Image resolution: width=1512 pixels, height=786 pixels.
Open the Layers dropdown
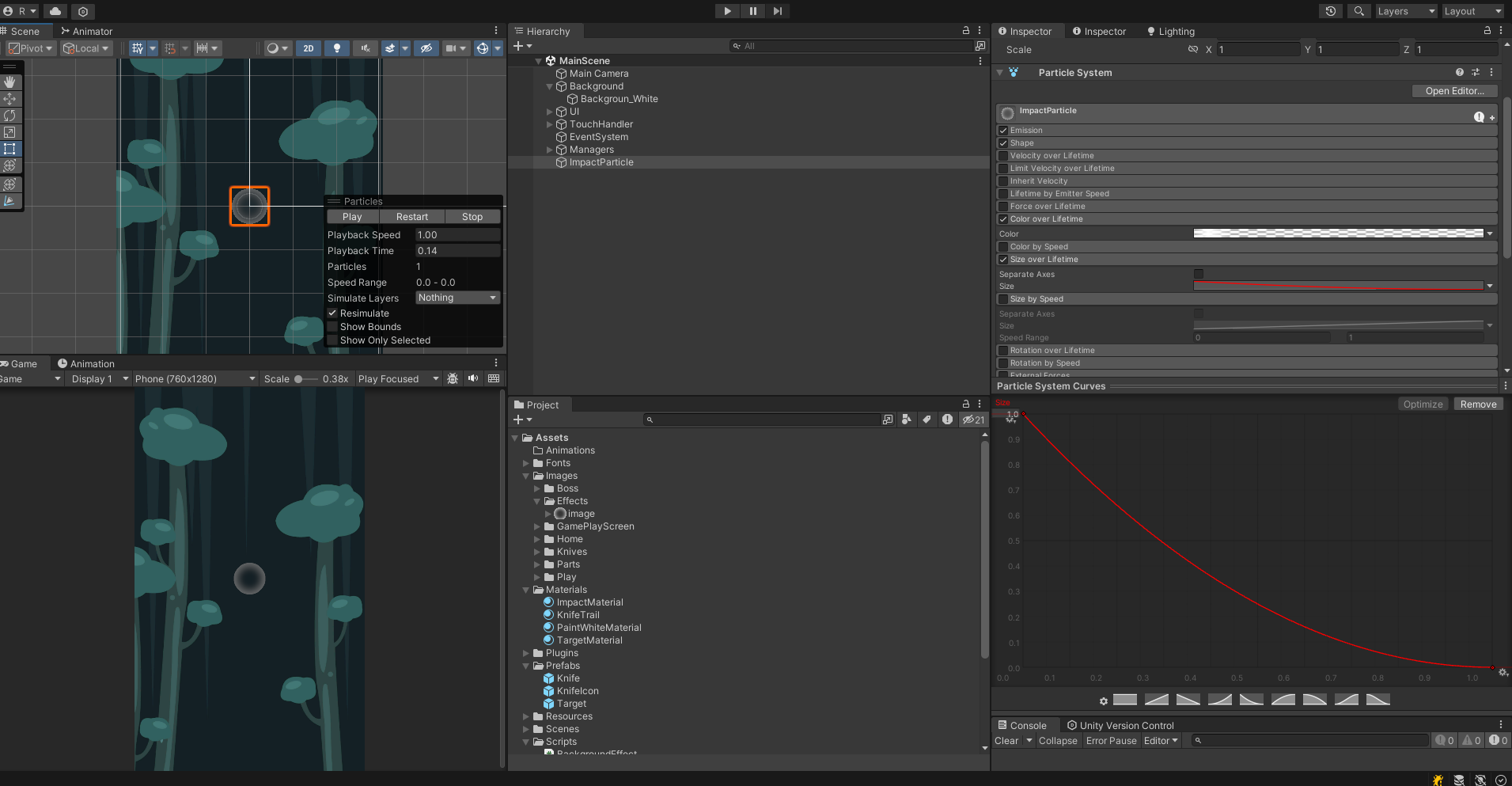pyautogui.click(x=1406, y=11)
